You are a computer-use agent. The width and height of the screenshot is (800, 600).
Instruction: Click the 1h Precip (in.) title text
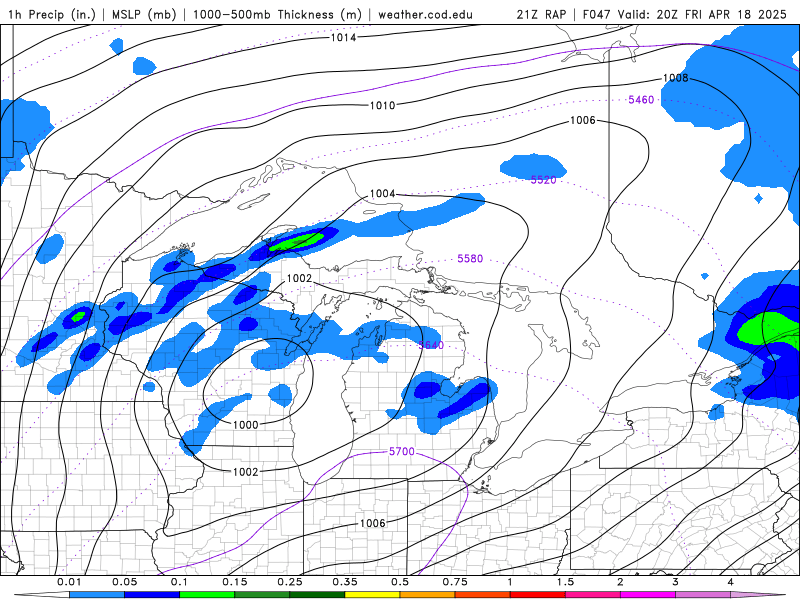(52, 14)
